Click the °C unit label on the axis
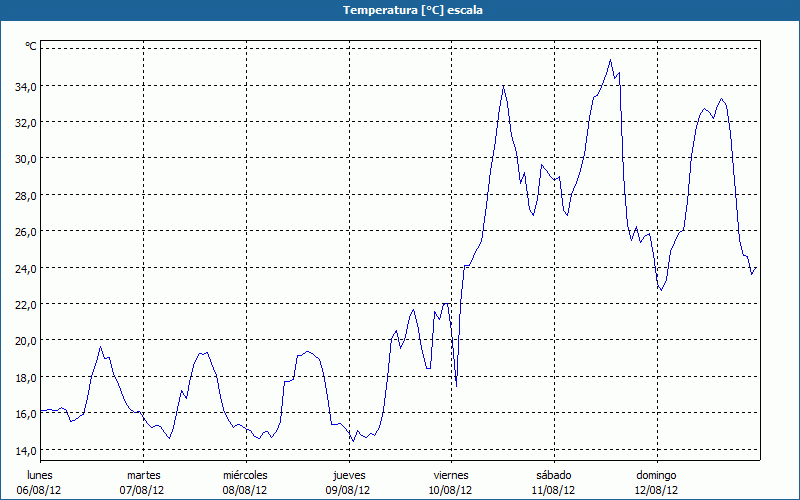Screen dimensions: 800x500 click(31, 47)
